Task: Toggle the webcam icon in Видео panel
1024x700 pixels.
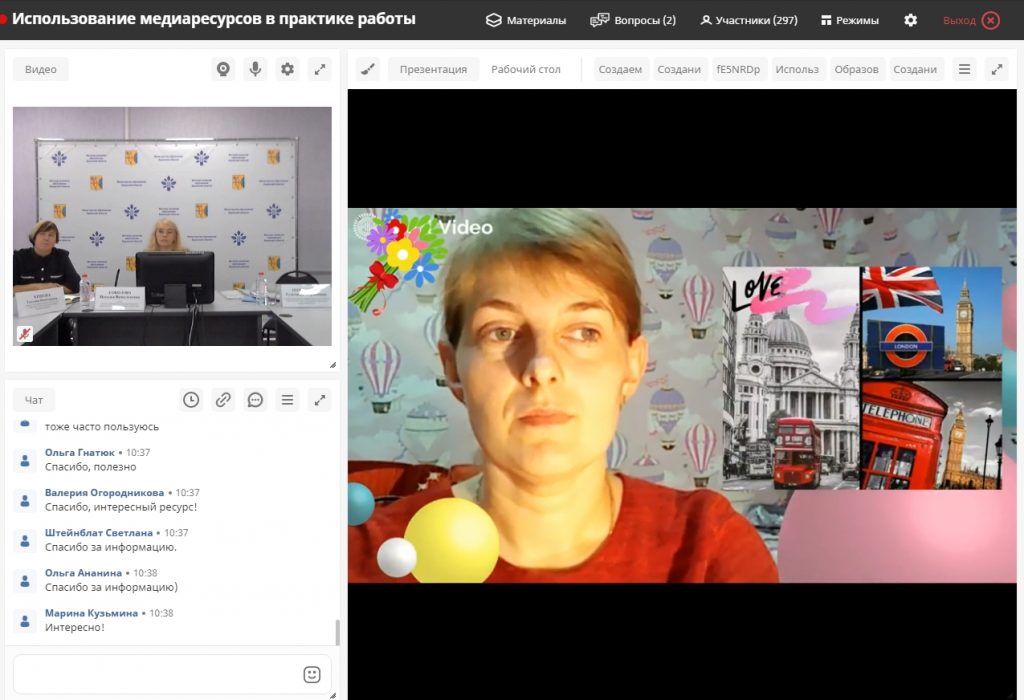Action: (x=223, y=69)
